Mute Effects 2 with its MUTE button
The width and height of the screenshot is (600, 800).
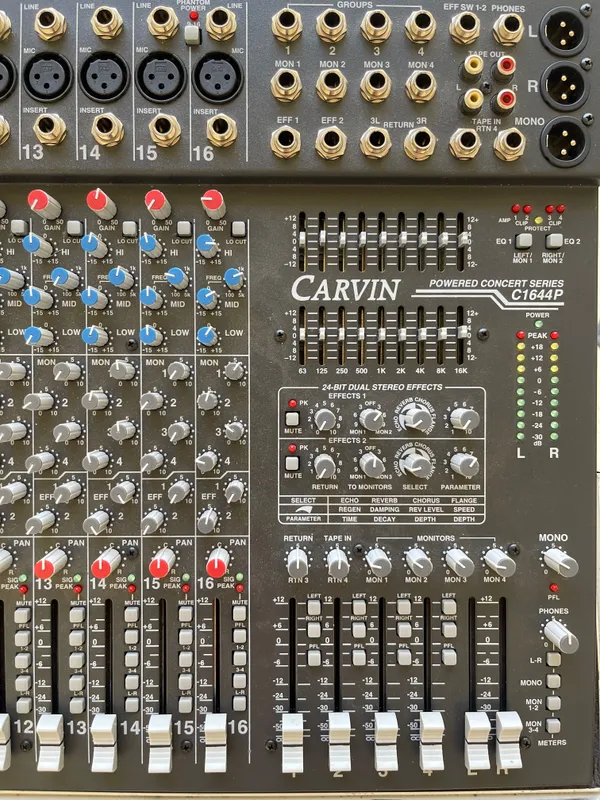pyautogui.click(x=292, y=463)
